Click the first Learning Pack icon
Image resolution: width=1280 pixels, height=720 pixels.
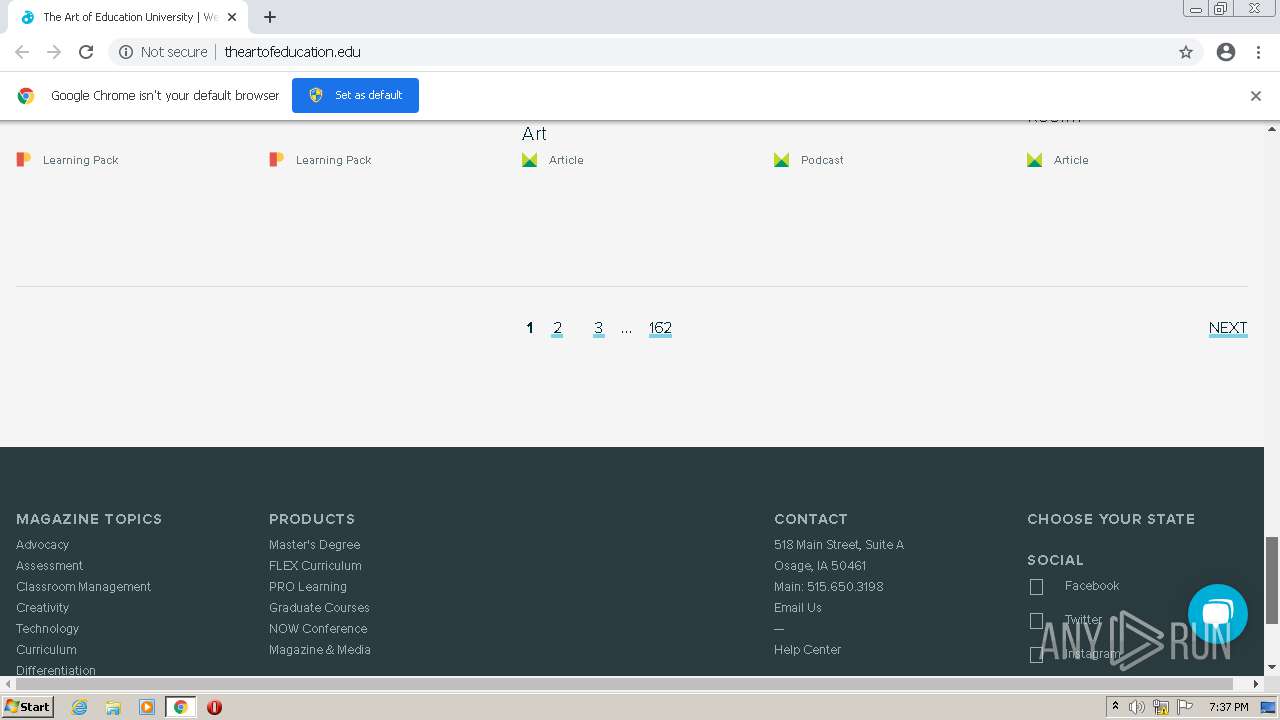(x=24, y=159)
